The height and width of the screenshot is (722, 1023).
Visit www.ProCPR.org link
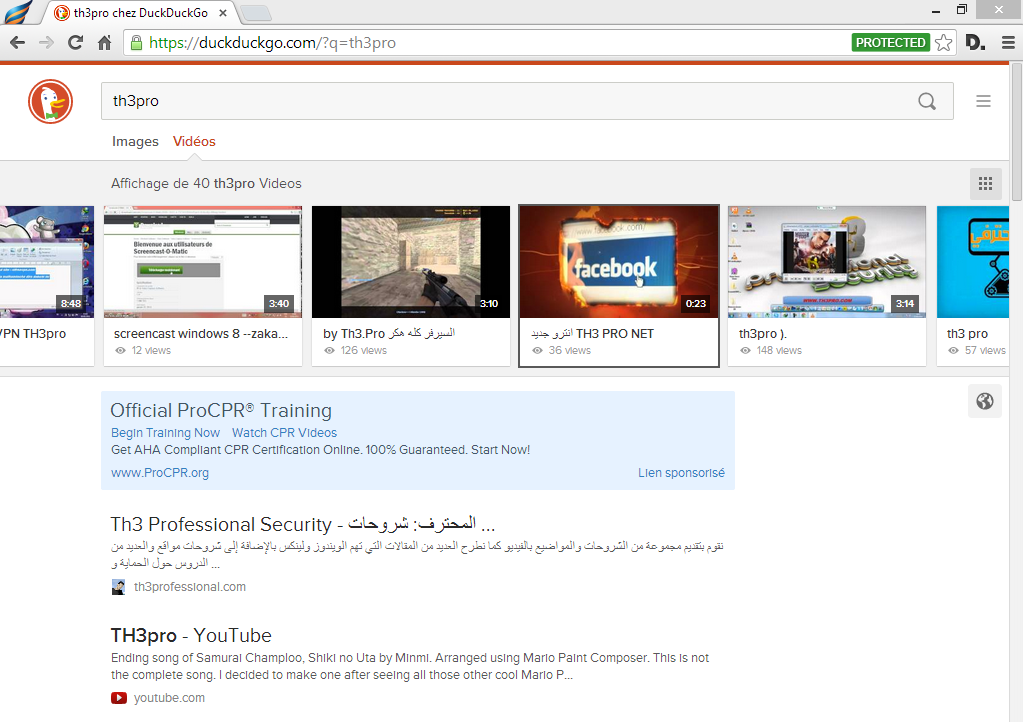[160, 473]
